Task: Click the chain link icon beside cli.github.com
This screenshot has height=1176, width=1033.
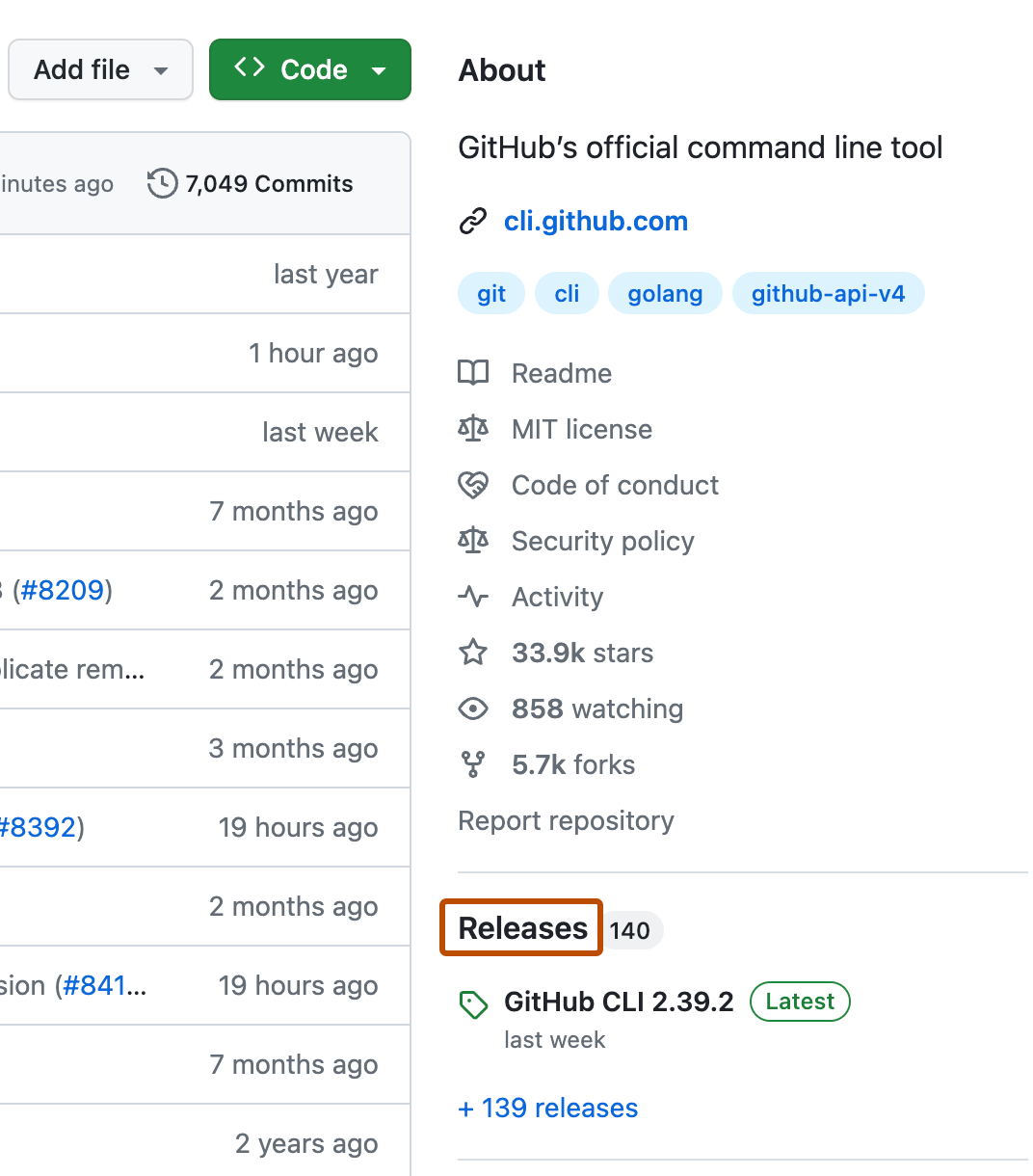Action: tap(473, 221)
